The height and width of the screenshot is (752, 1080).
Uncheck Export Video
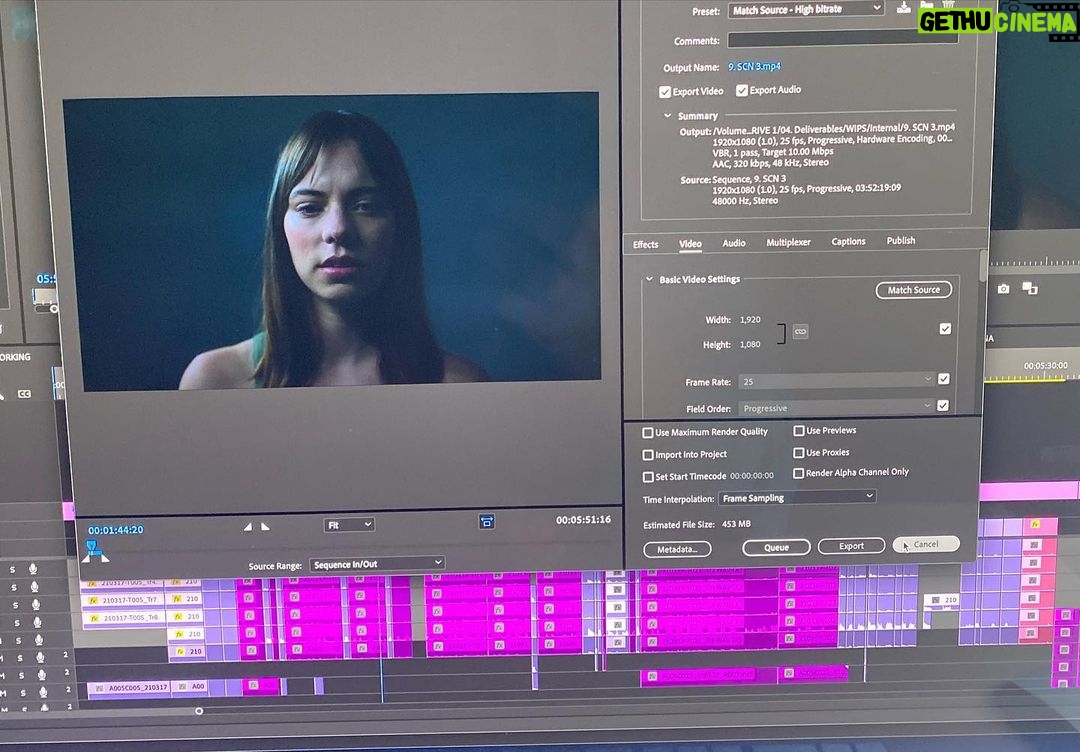[665, 92]
